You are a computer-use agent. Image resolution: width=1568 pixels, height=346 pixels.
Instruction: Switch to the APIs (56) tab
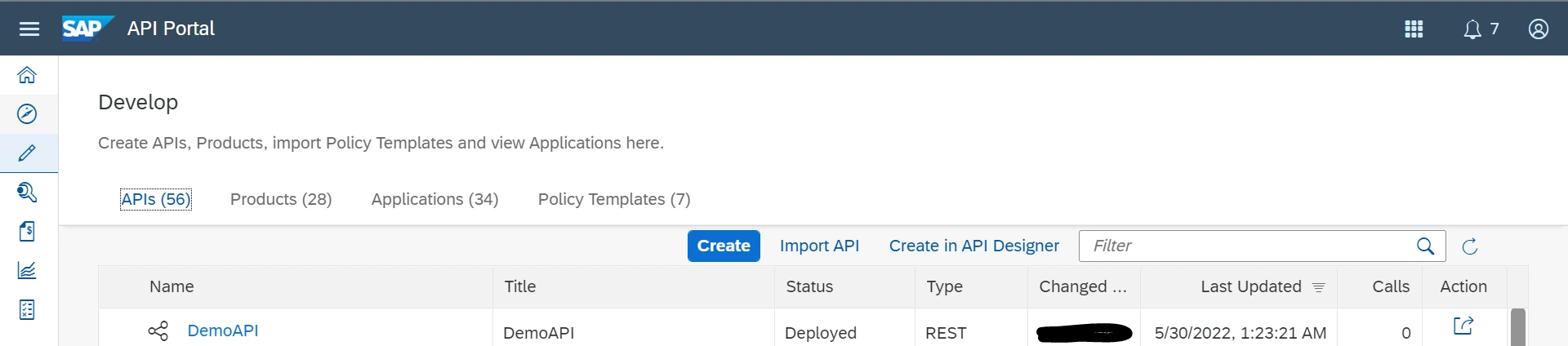point(156,199)
